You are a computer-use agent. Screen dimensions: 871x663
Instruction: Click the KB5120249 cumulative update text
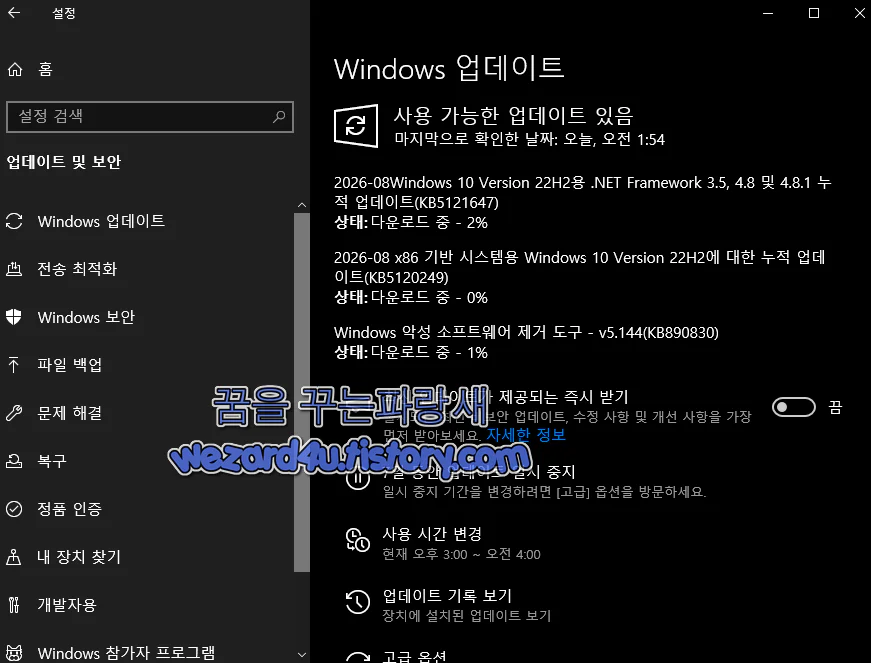click(x=579, y=267)
